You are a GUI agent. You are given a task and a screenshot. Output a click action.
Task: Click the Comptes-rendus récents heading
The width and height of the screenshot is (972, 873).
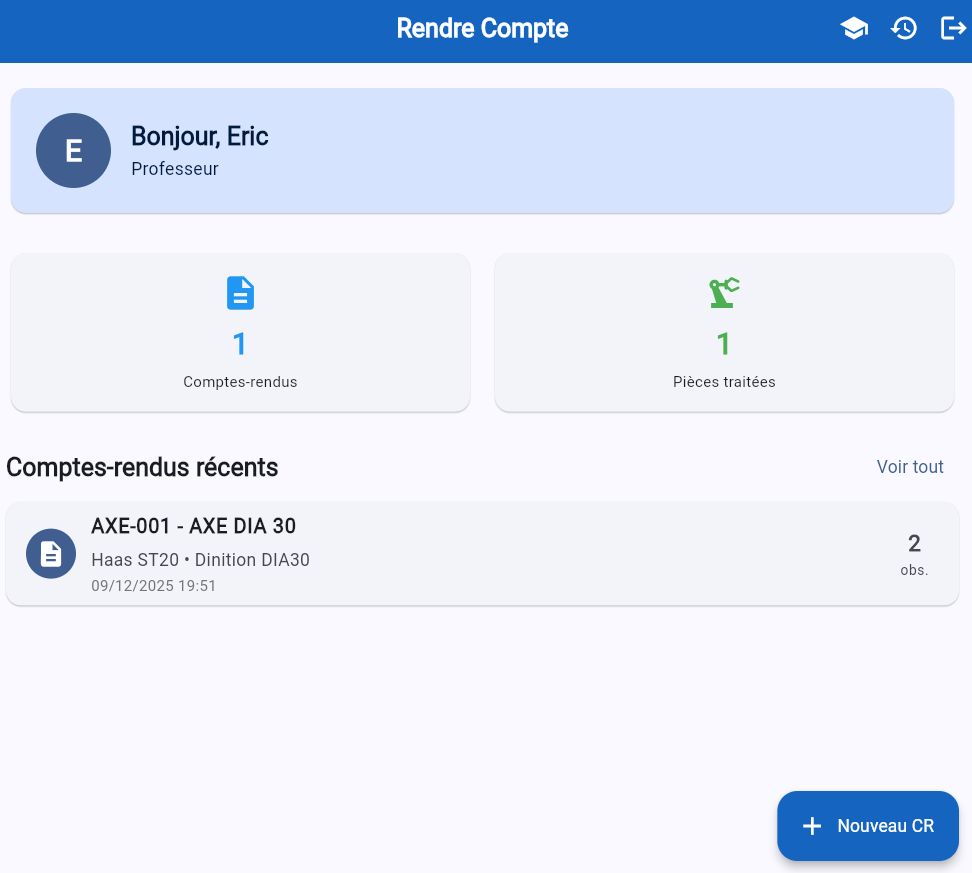(142, 467)
